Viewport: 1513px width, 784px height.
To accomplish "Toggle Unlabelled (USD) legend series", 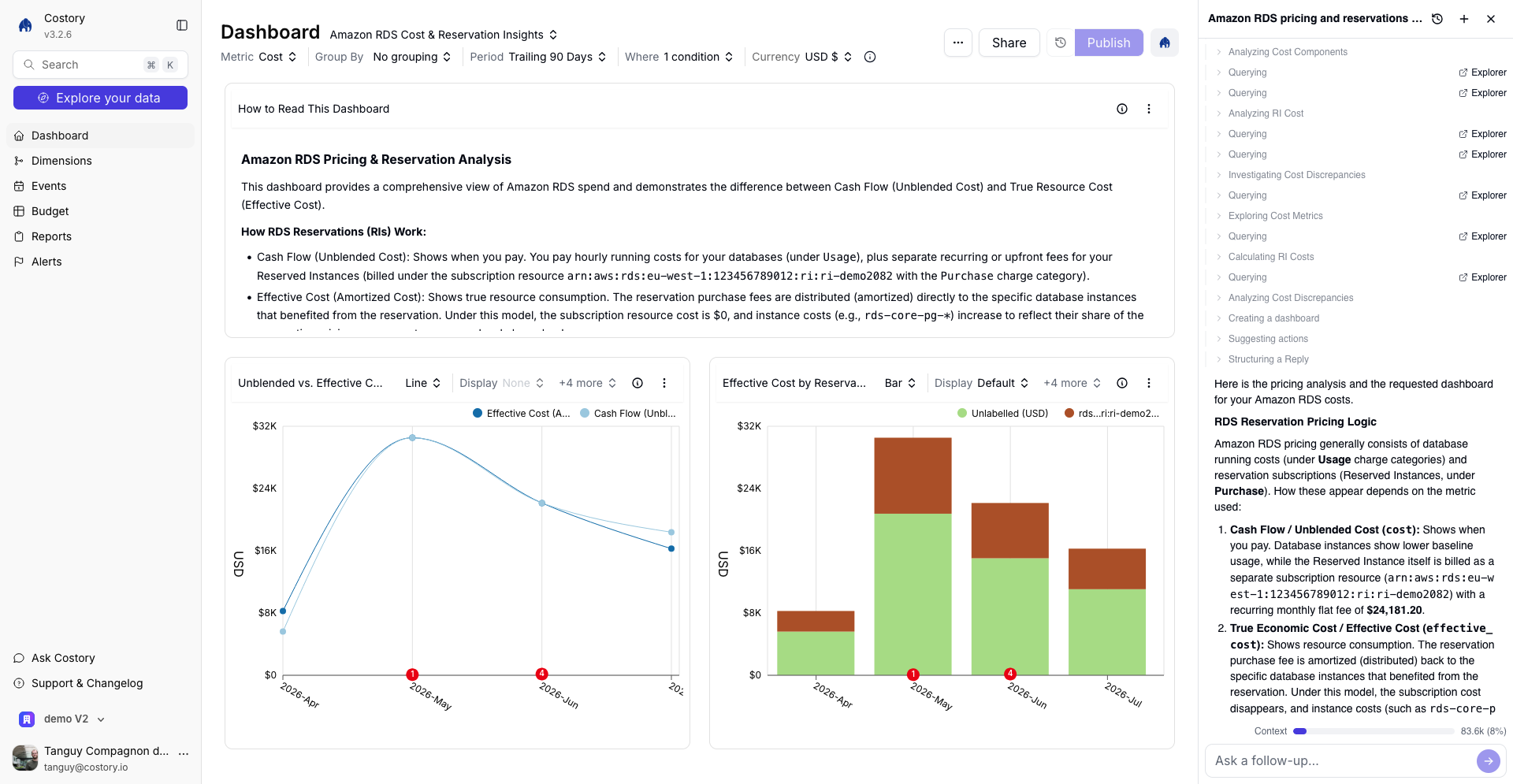I will 1003,413.
